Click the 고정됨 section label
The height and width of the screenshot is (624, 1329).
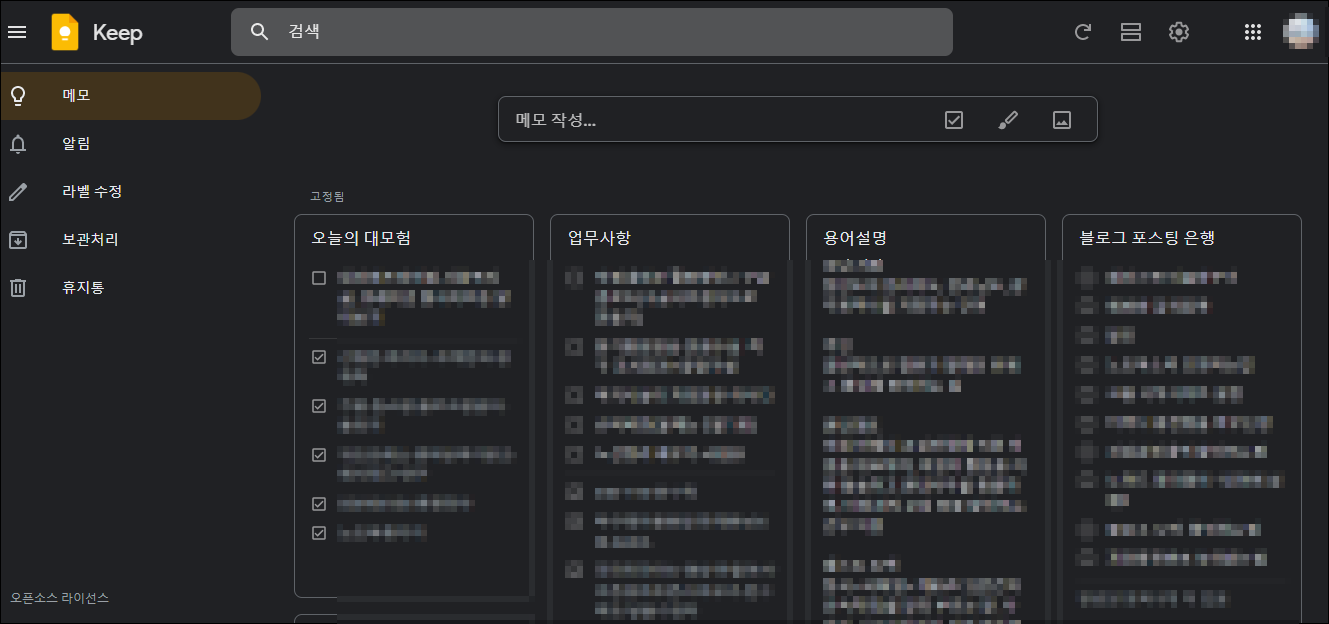pyautogui.click(x=327, y=196)
